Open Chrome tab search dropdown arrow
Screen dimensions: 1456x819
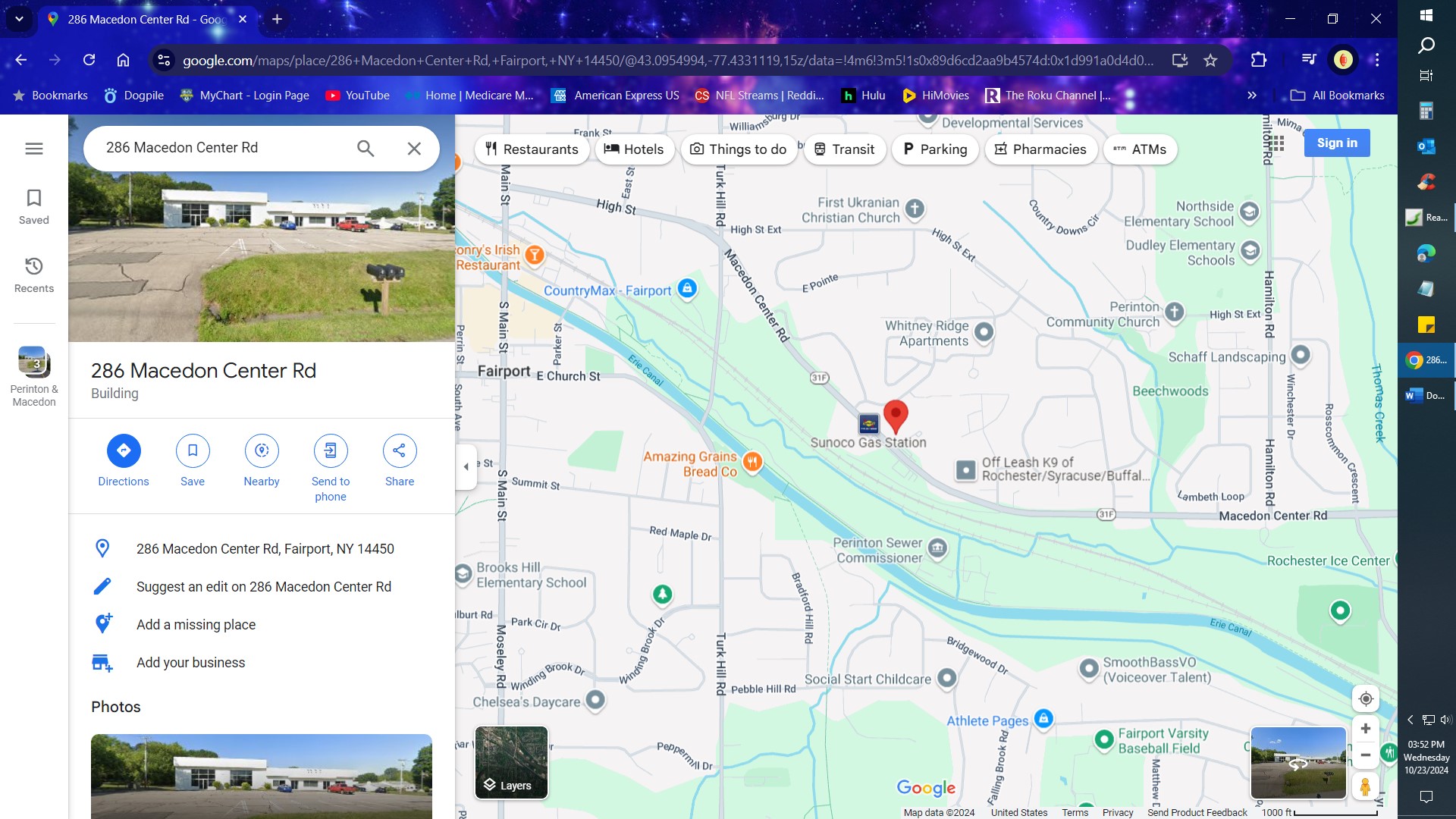point(19,19)
